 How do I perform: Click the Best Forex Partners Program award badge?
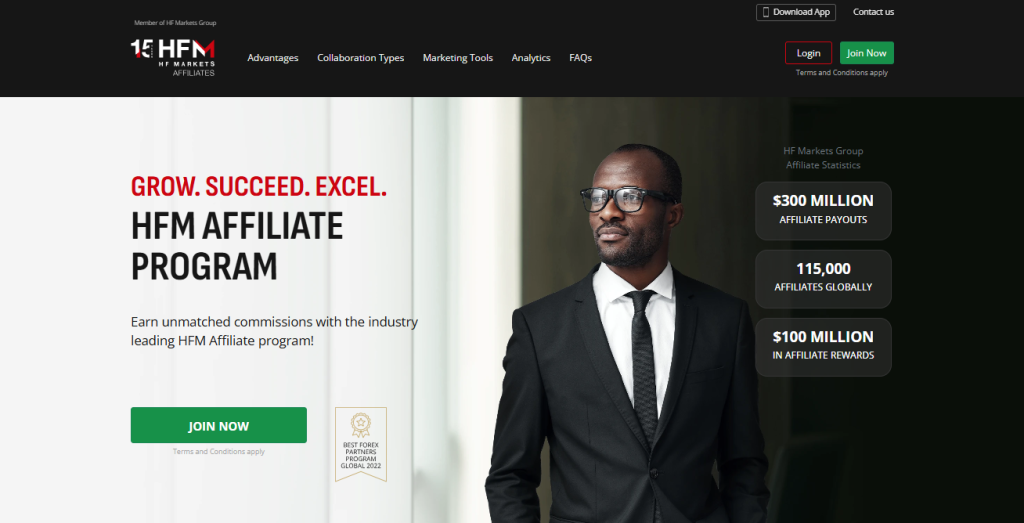click(360, 444)
